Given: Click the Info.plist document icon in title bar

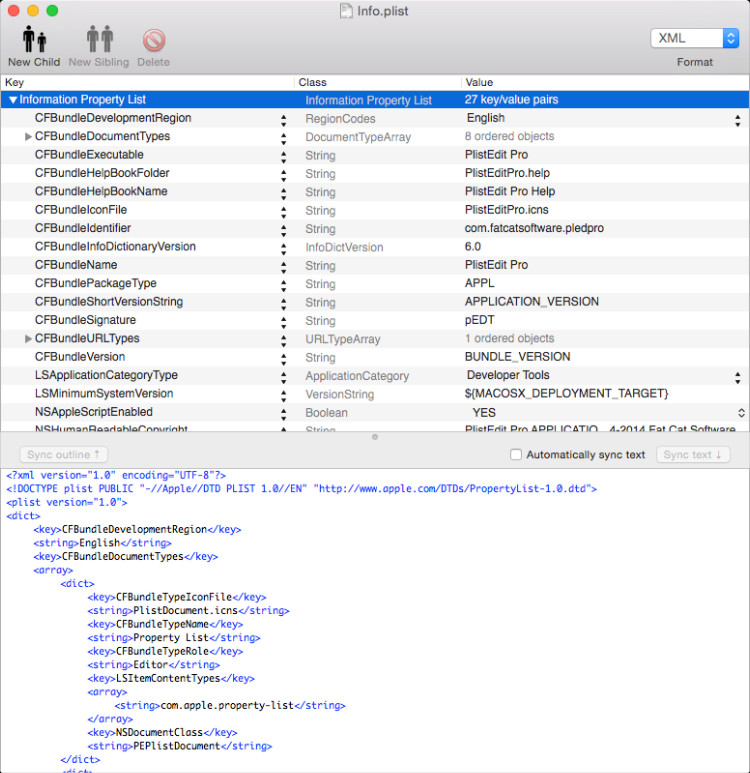Looking at the screenshot, I should point(346,11).
